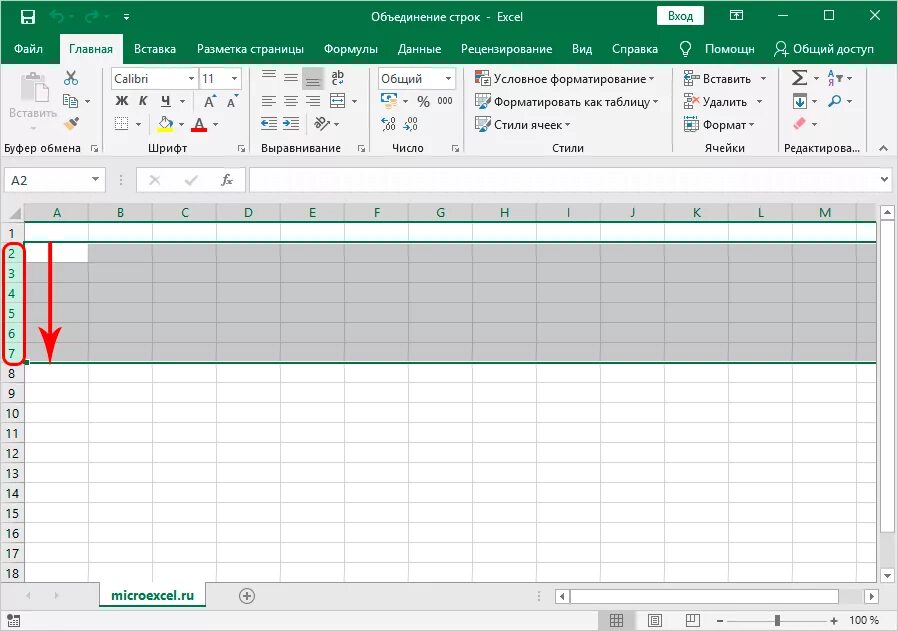
Task: Apply percent style format
Action: pos(423,101)
